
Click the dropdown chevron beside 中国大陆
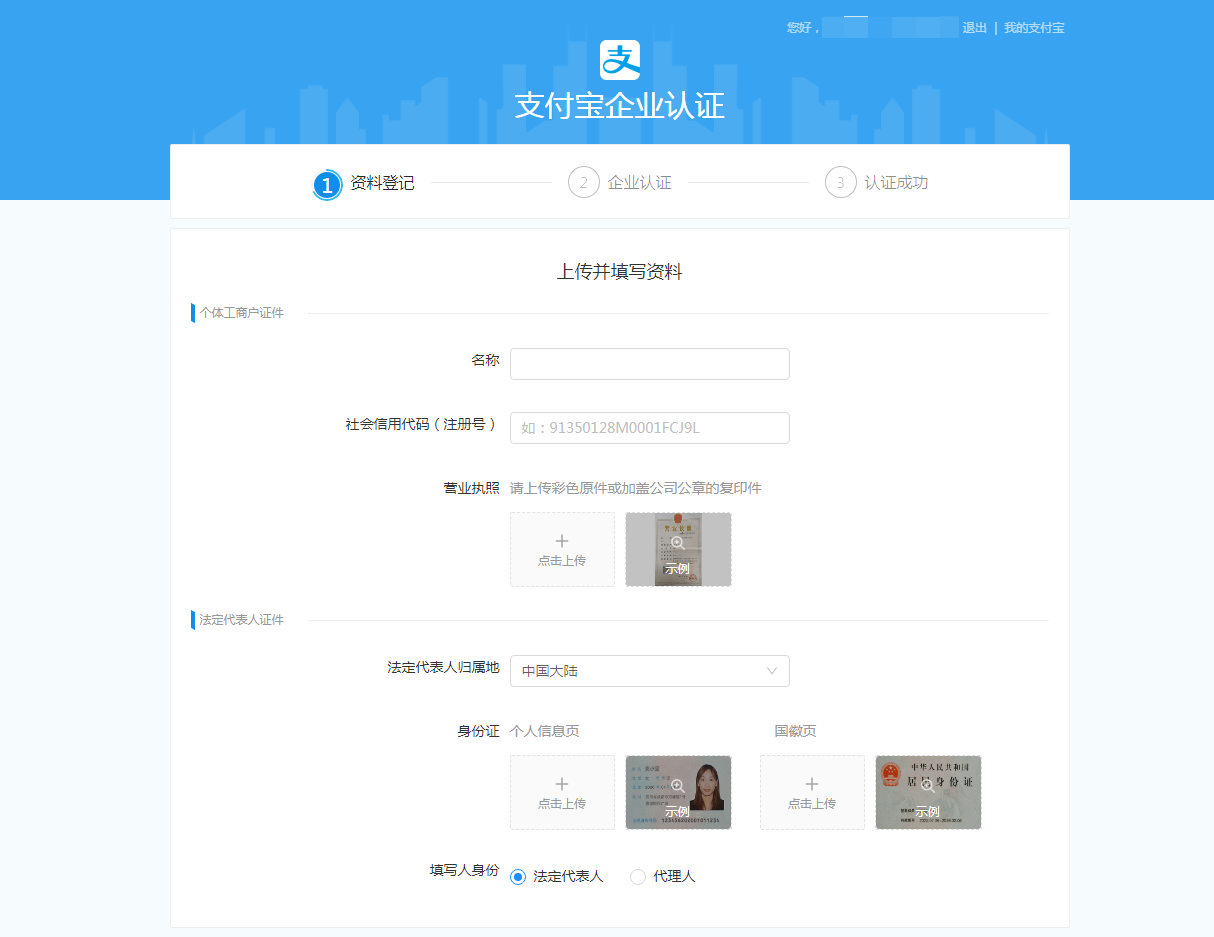(771, 671)
